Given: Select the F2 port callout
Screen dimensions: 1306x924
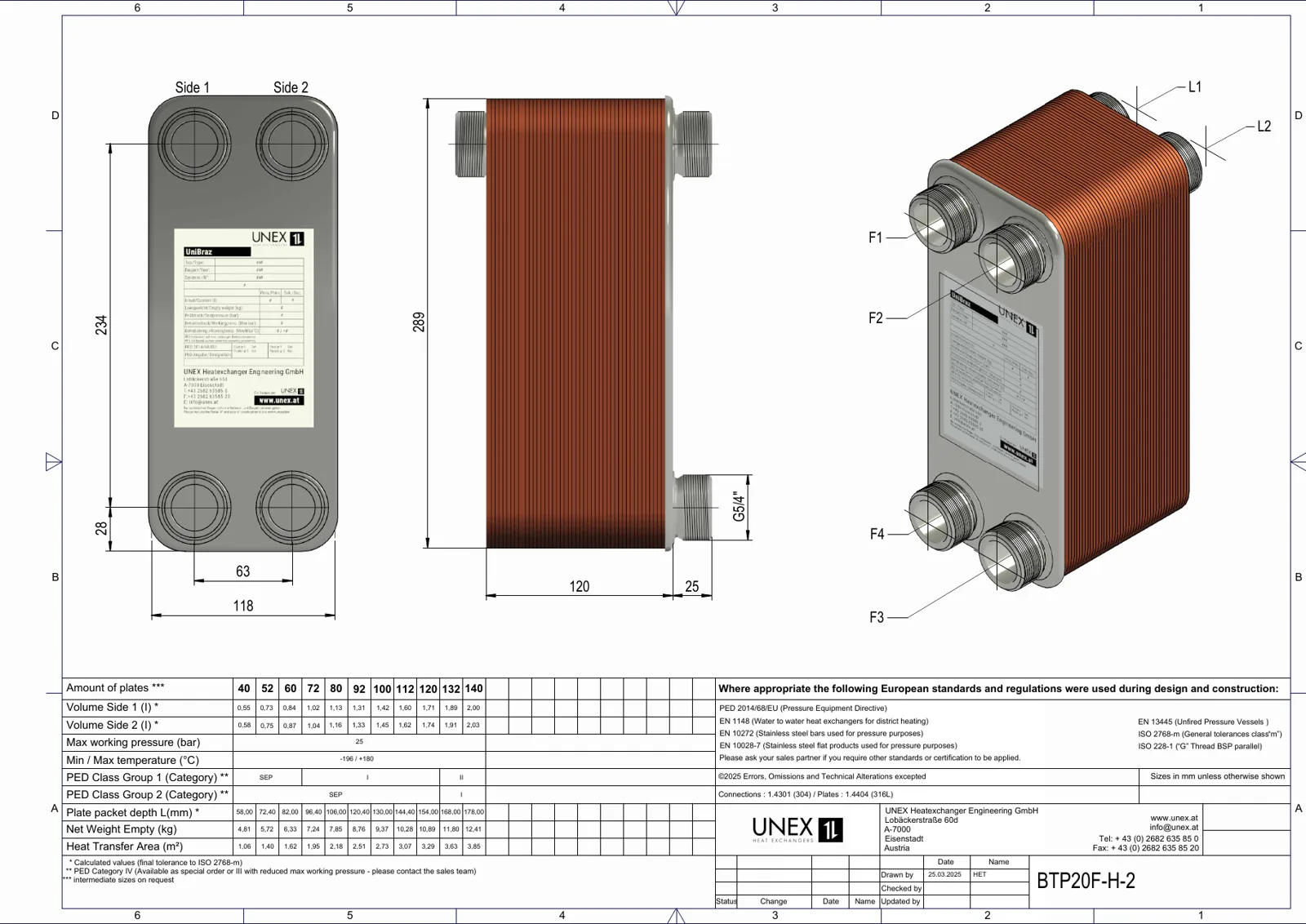Looking at the screenshot, I should (876, 318).
